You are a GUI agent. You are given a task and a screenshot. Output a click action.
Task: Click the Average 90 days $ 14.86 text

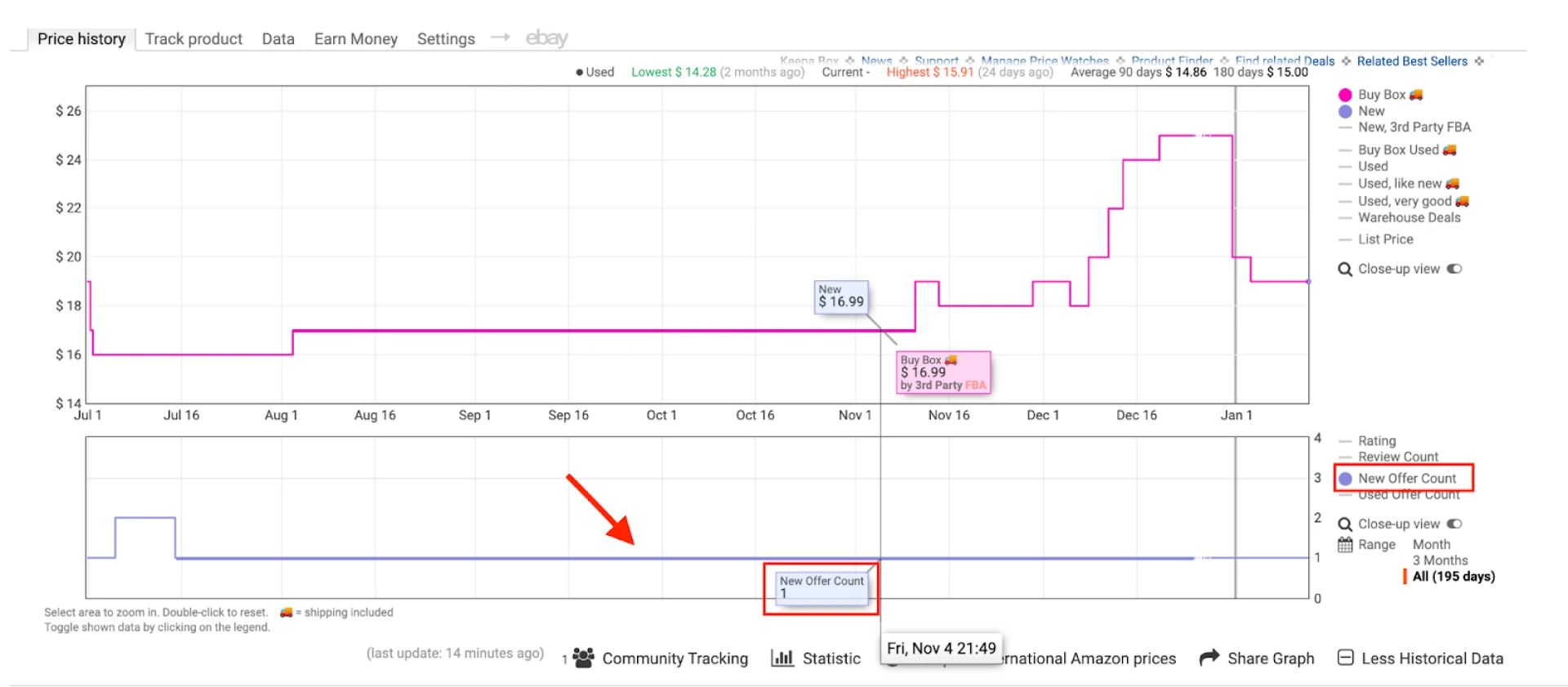pyautogui.click(x=1138, y=72)
